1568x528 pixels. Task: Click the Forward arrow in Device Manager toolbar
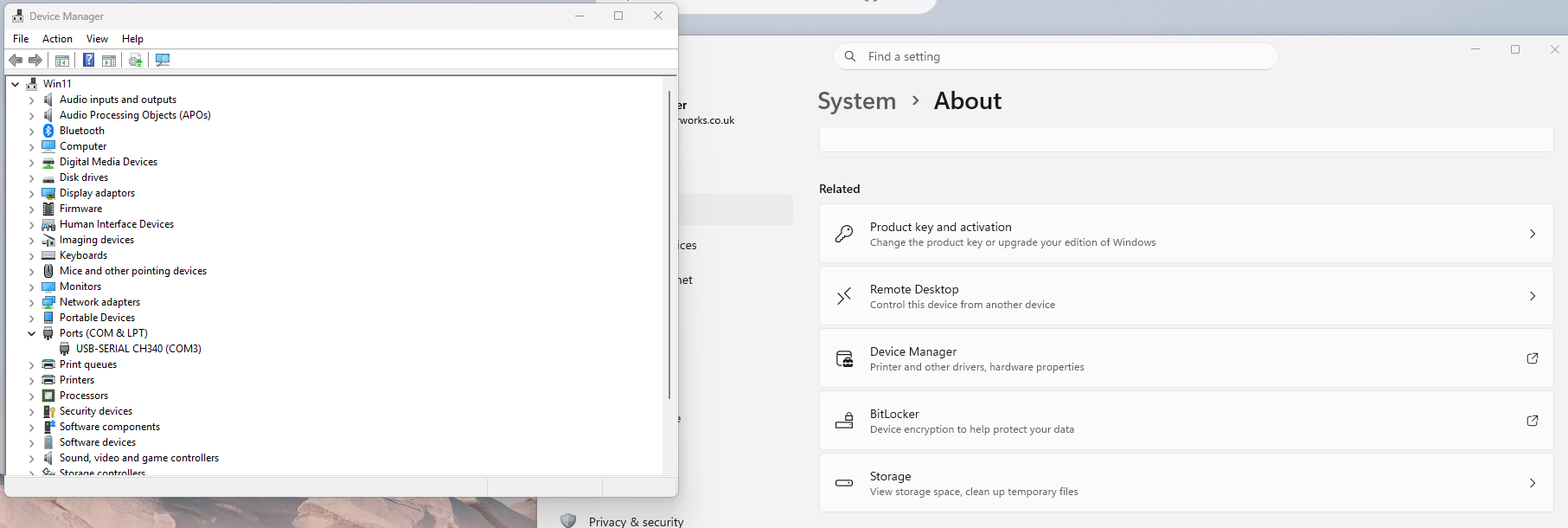[35, 60]
